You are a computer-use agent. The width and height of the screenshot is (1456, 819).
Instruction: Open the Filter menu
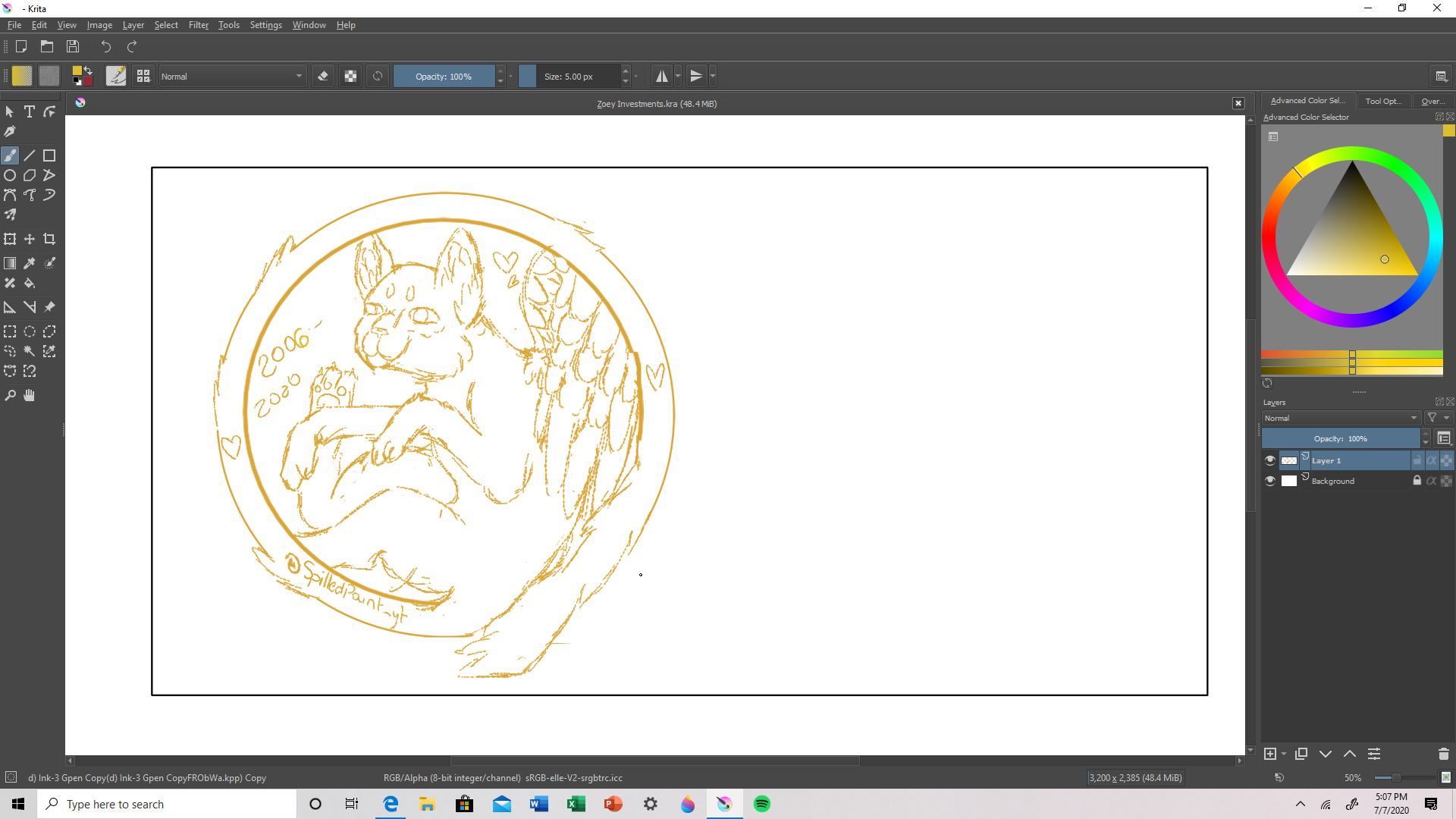[x=199, y=25]
